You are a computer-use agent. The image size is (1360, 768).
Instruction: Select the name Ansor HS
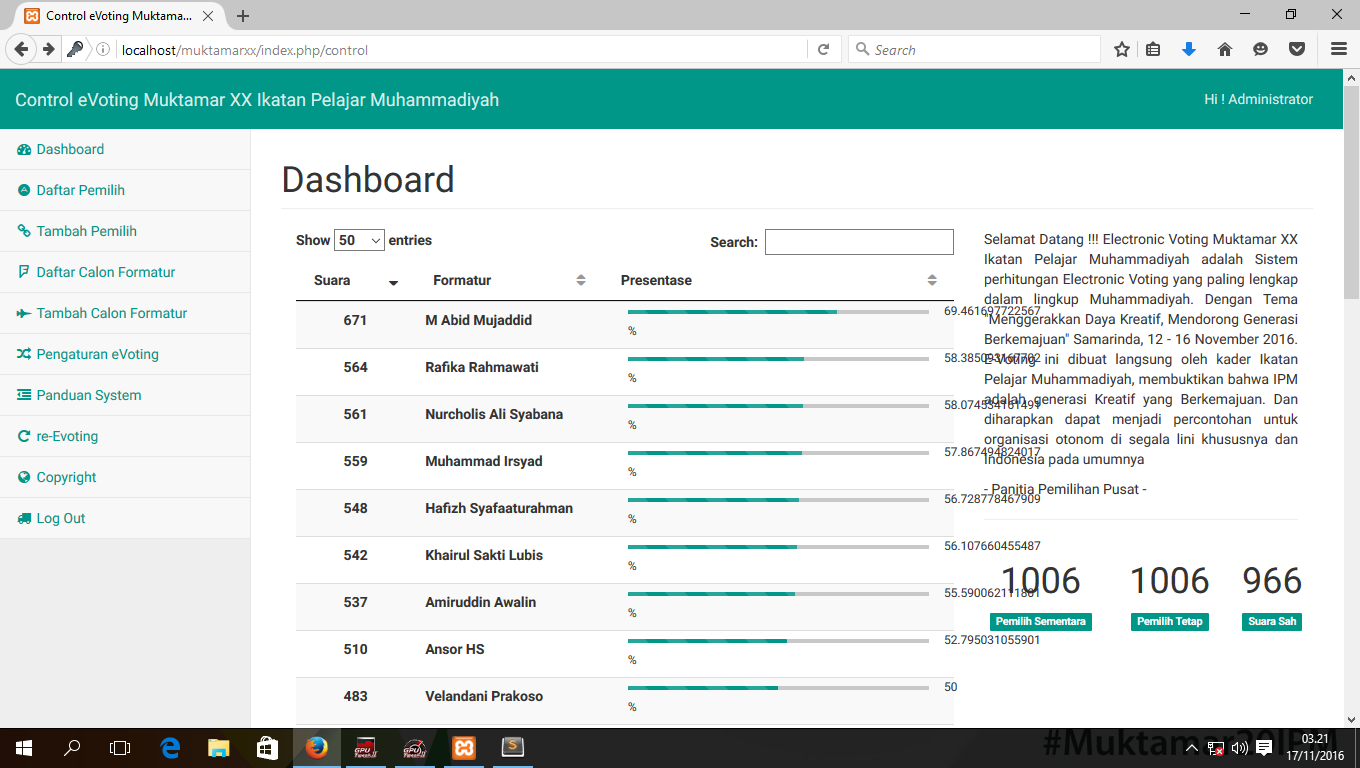tap(455, 649)
